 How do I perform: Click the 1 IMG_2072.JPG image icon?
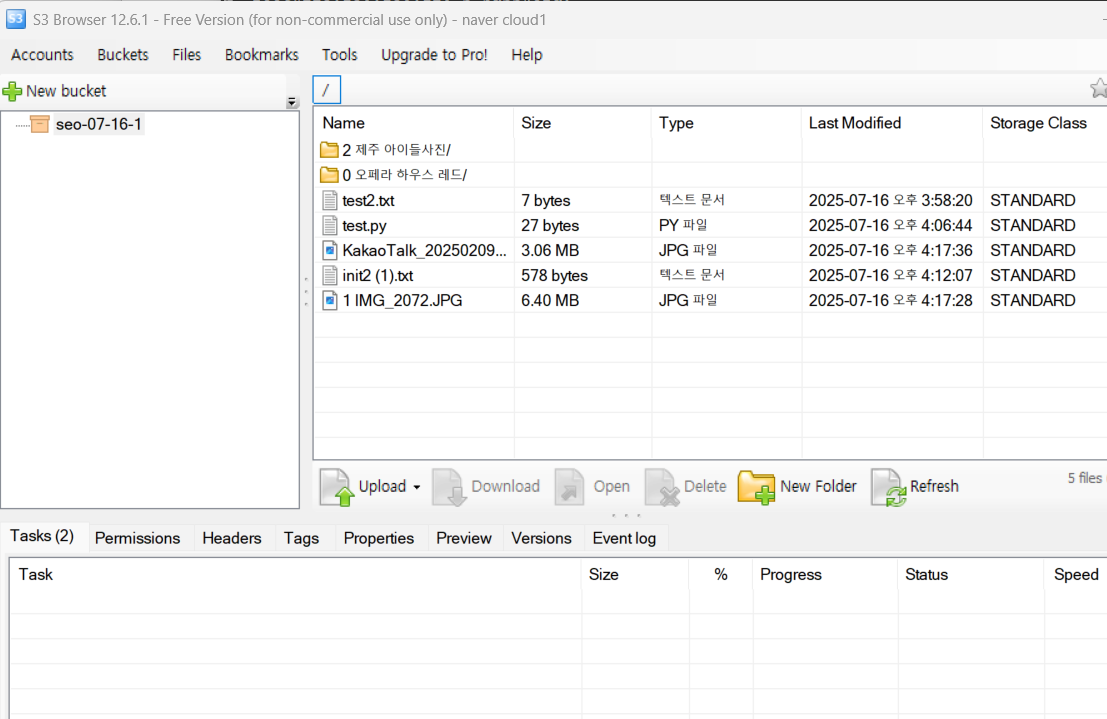coord(330,300)
